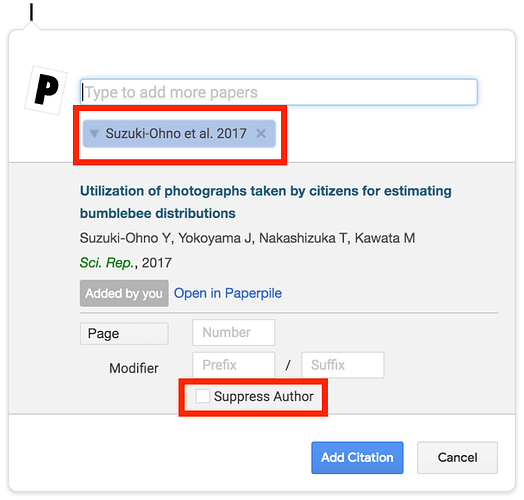Screen dimensions: 524x500
Task: Open the Page locator dropdown
Action: pos(124,334)
